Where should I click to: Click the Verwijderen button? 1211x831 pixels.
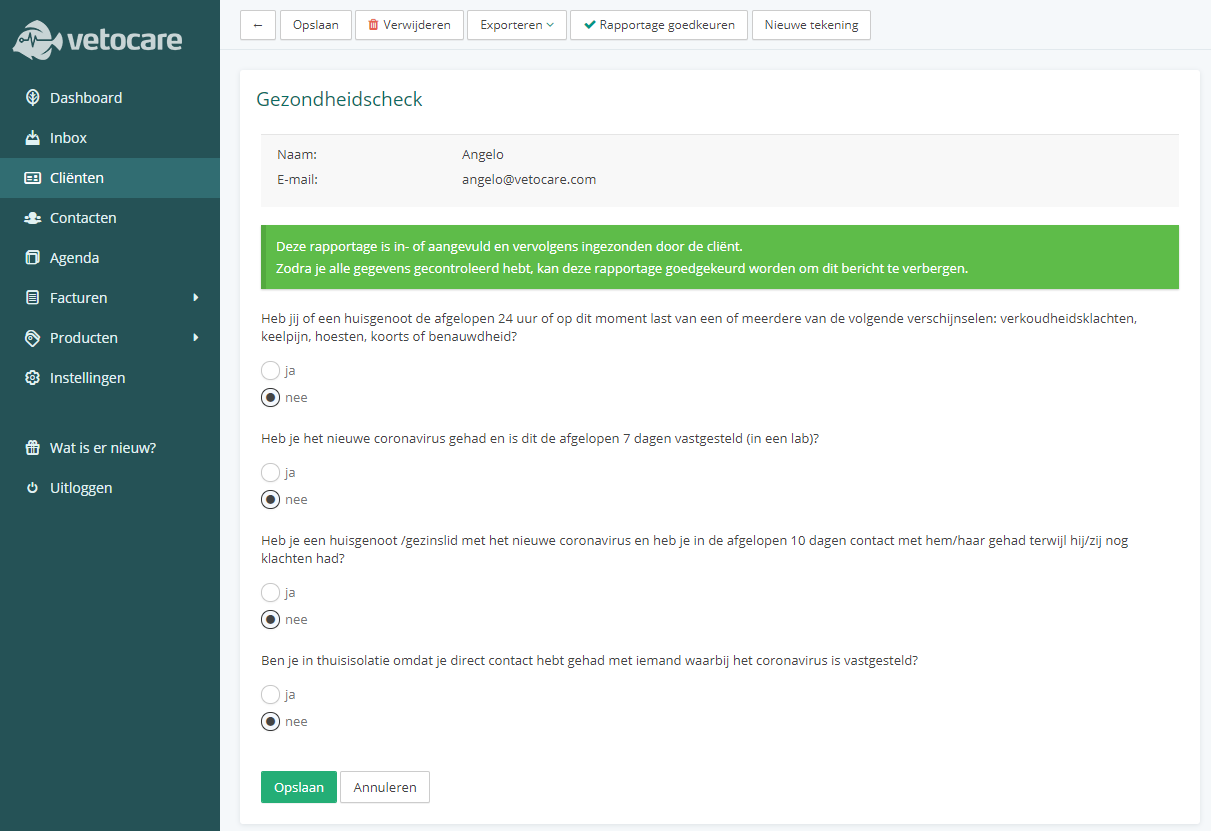(x=409, y=25)
